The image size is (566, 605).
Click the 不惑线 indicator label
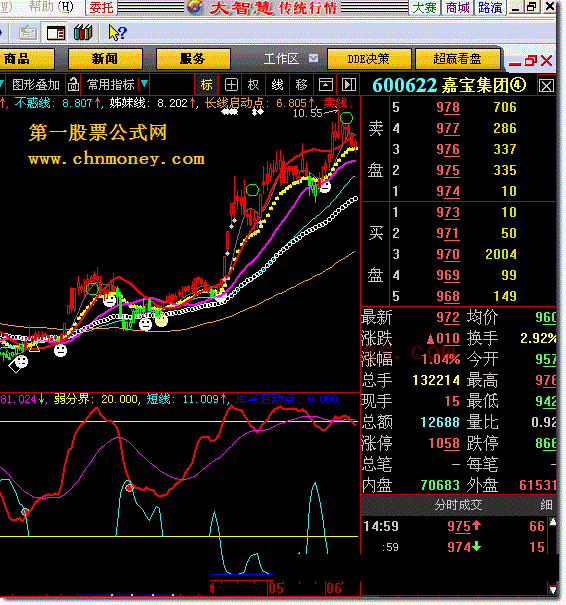[32, 103]
